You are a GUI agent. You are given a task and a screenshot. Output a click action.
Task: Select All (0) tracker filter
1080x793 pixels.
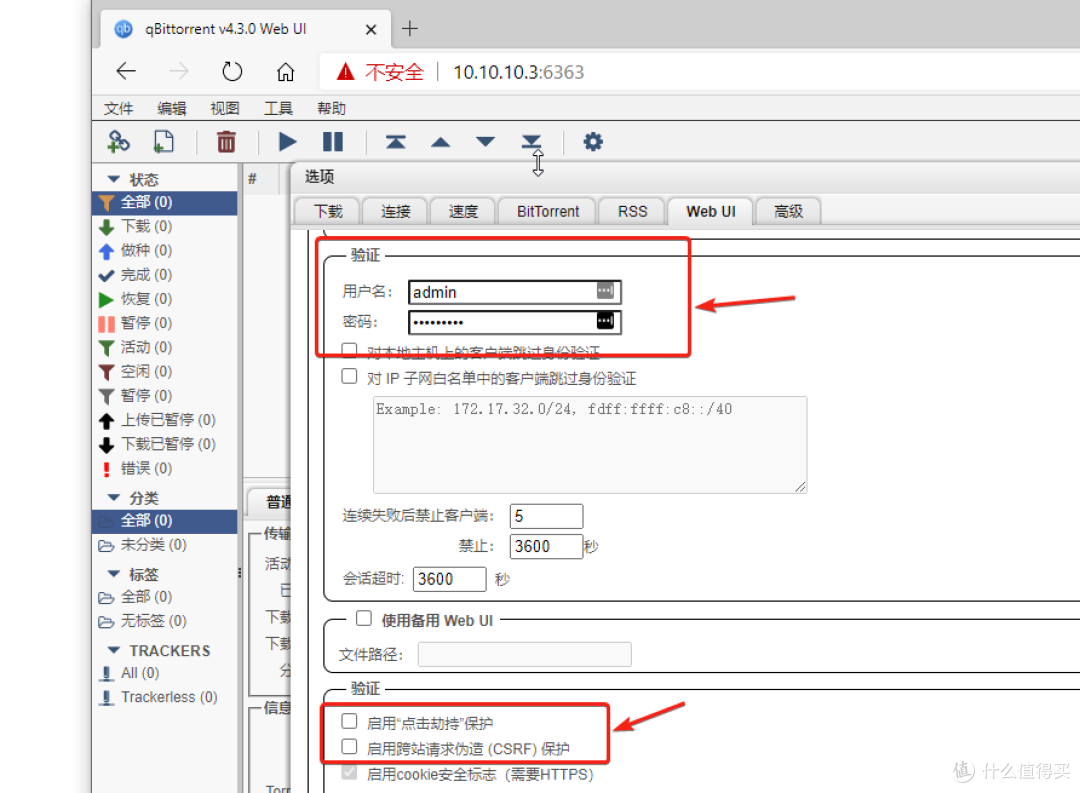click(x=129, y=672)
